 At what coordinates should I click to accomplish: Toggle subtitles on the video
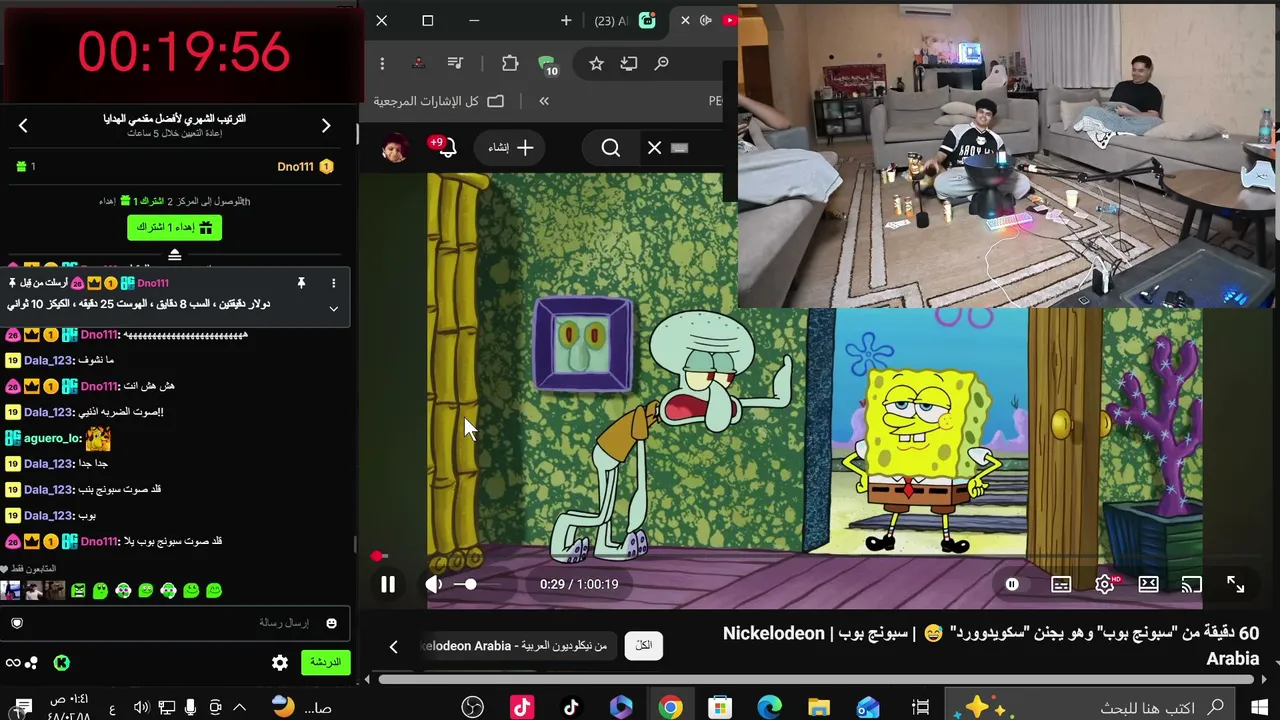point(1061,585)
